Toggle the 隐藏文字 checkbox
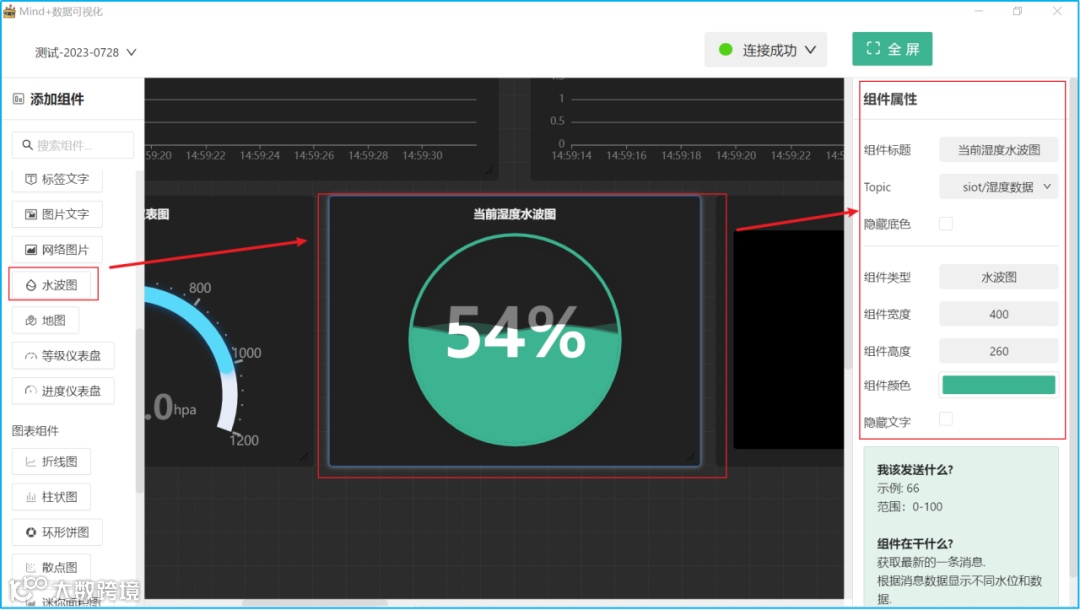The height and width of the screenshot is (610, 1080). click(946, 419)
